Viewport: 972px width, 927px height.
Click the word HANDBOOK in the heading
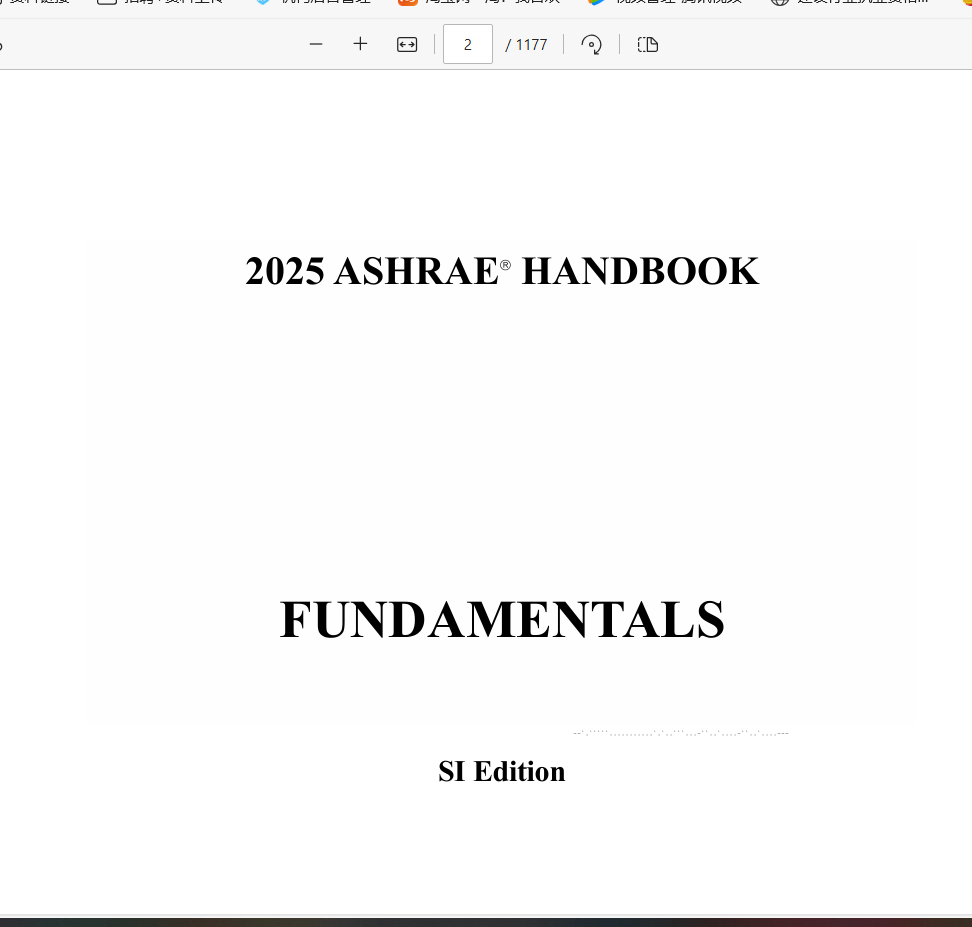click(640, 272)
